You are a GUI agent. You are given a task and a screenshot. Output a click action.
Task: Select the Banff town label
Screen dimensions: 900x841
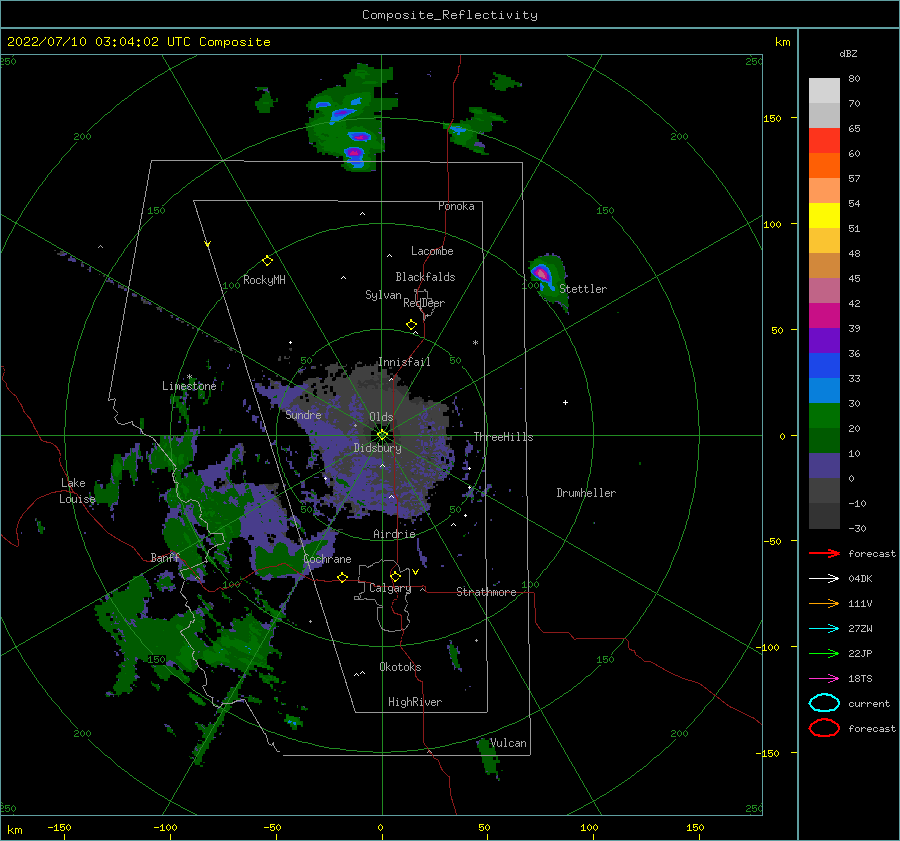tap(165, 557)
